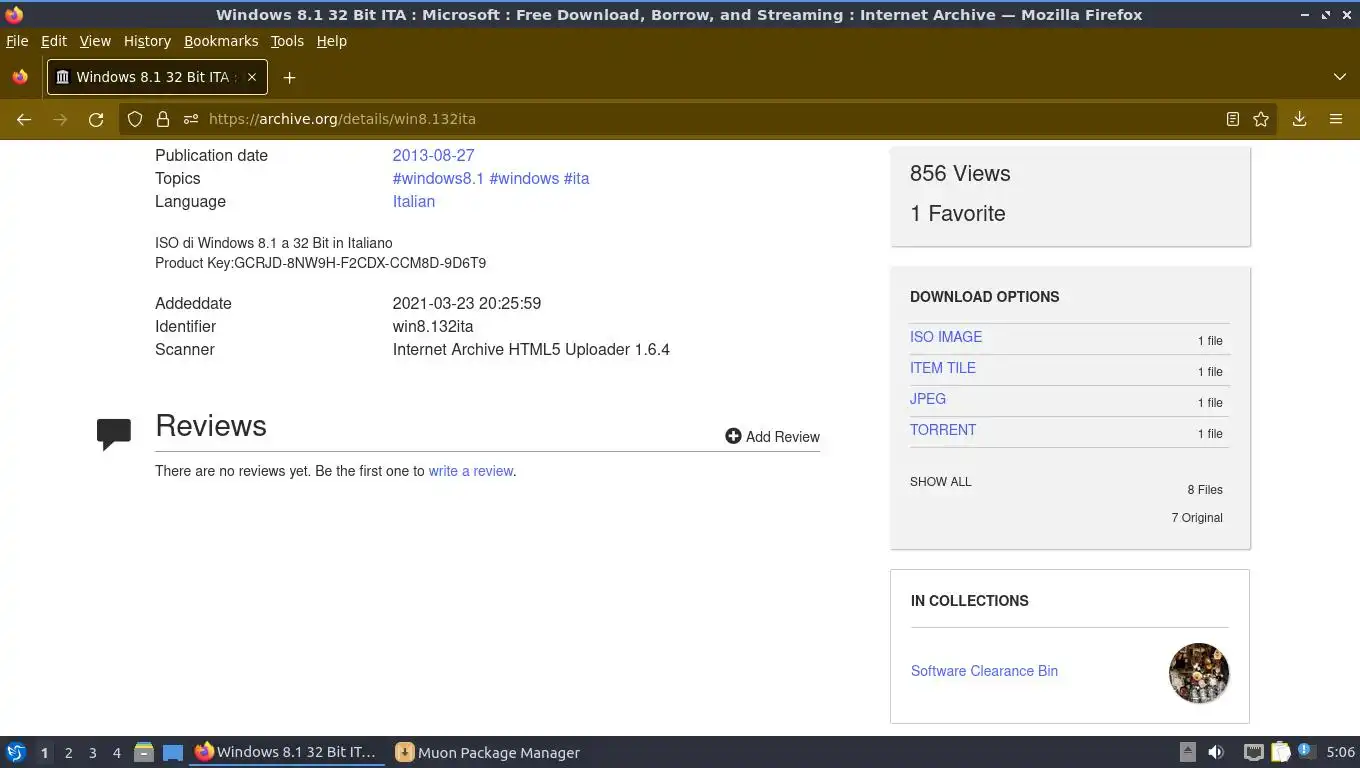Click the Firefox taskbar window button
This screenshot has width=1360, height=768.
pyautogui.click(x=287, y=752)
